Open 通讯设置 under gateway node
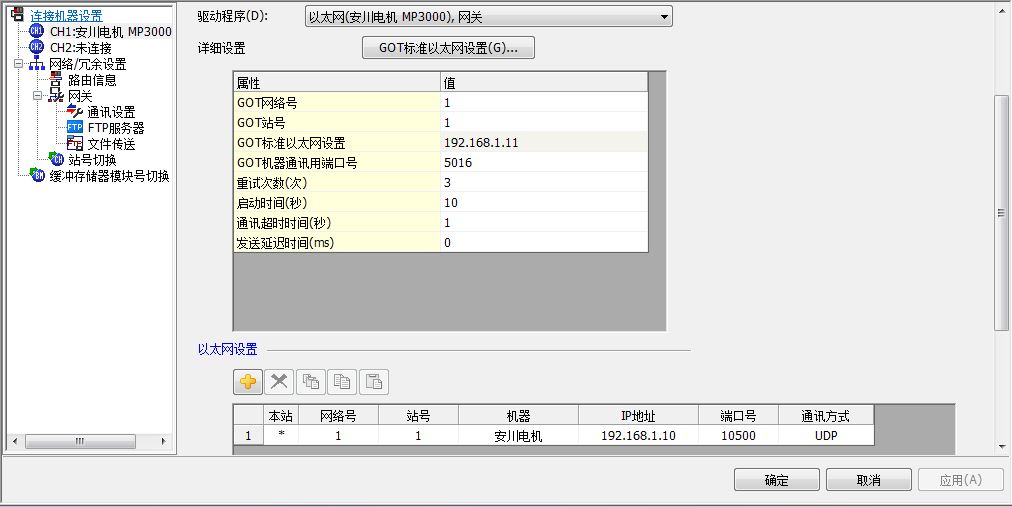1012x507 pixels. click(x=110, y=112)
